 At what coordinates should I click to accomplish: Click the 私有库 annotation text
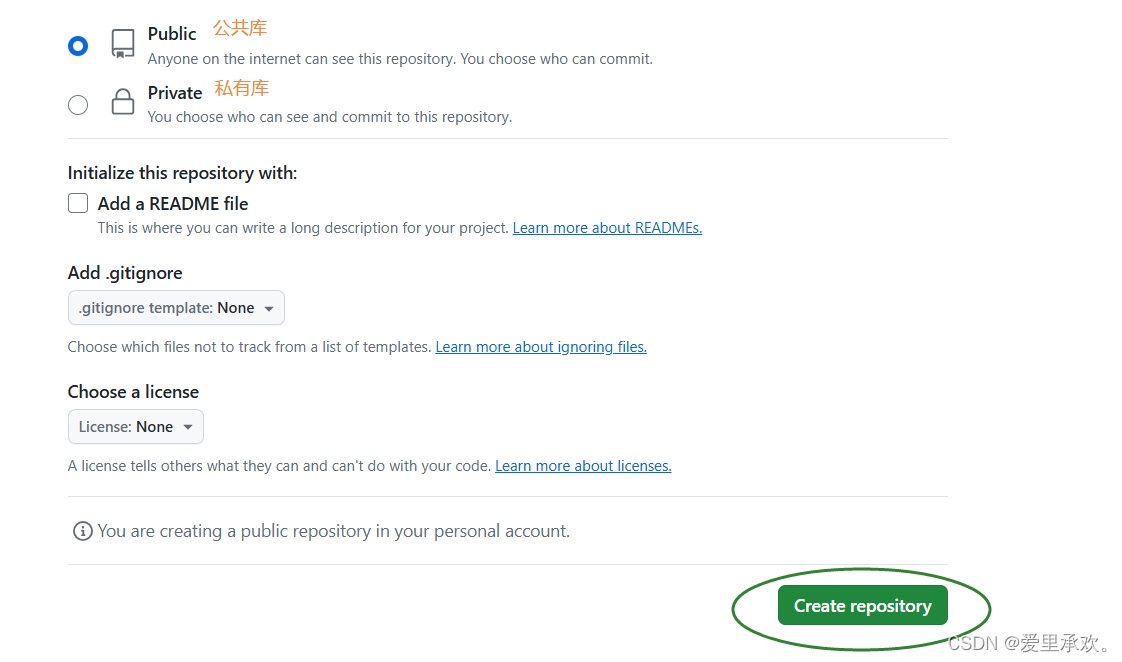pos(242,88)
